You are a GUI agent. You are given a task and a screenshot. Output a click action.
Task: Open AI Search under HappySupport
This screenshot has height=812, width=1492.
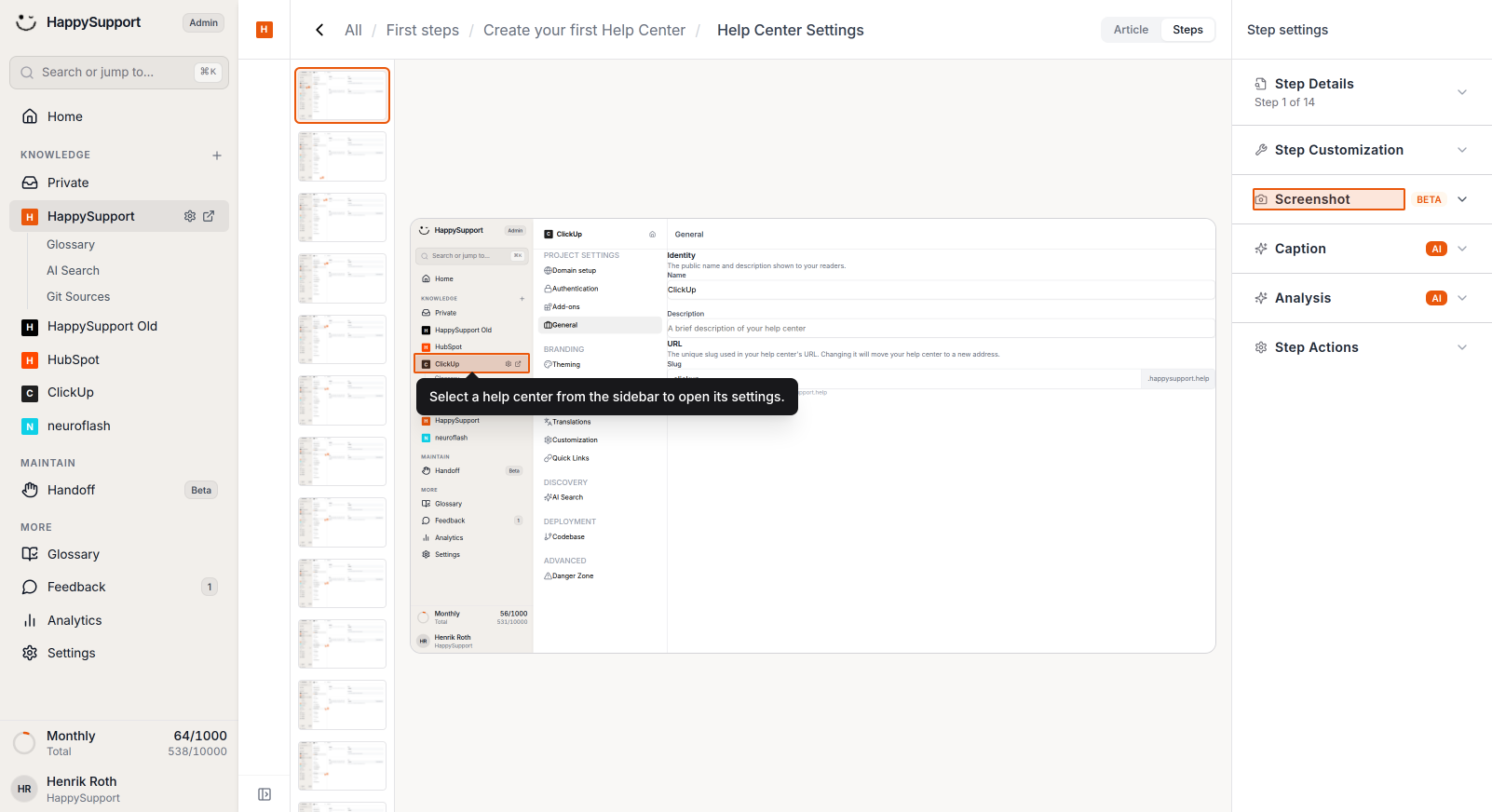(73, 271)
